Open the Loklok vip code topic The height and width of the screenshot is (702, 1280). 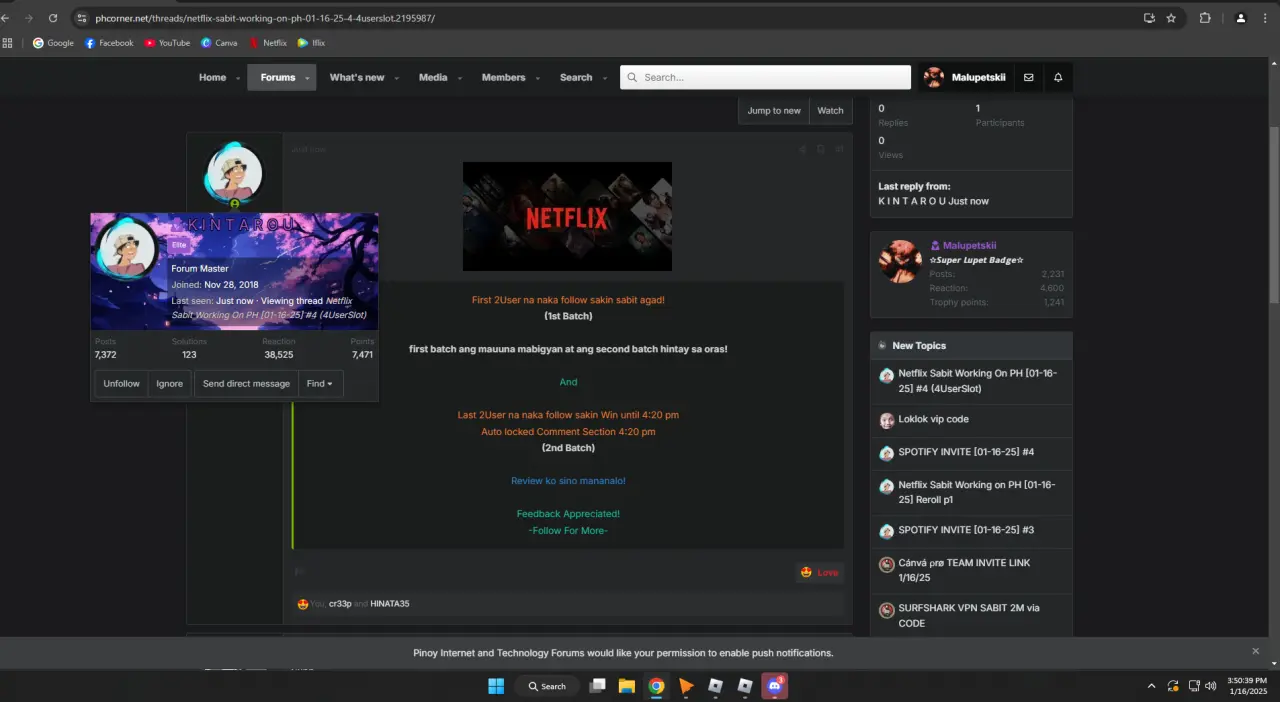pyautogui.click(x=933, y=419)
